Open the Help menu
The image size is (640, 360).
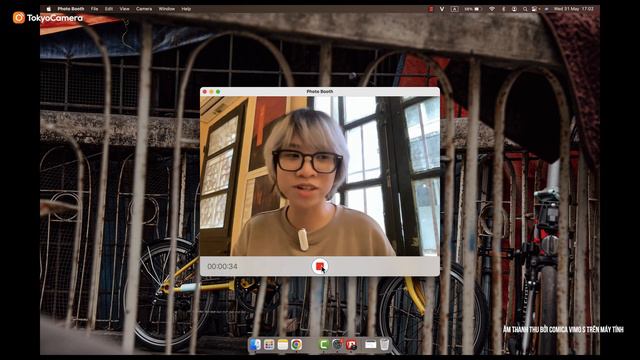[x=186, y=9]
